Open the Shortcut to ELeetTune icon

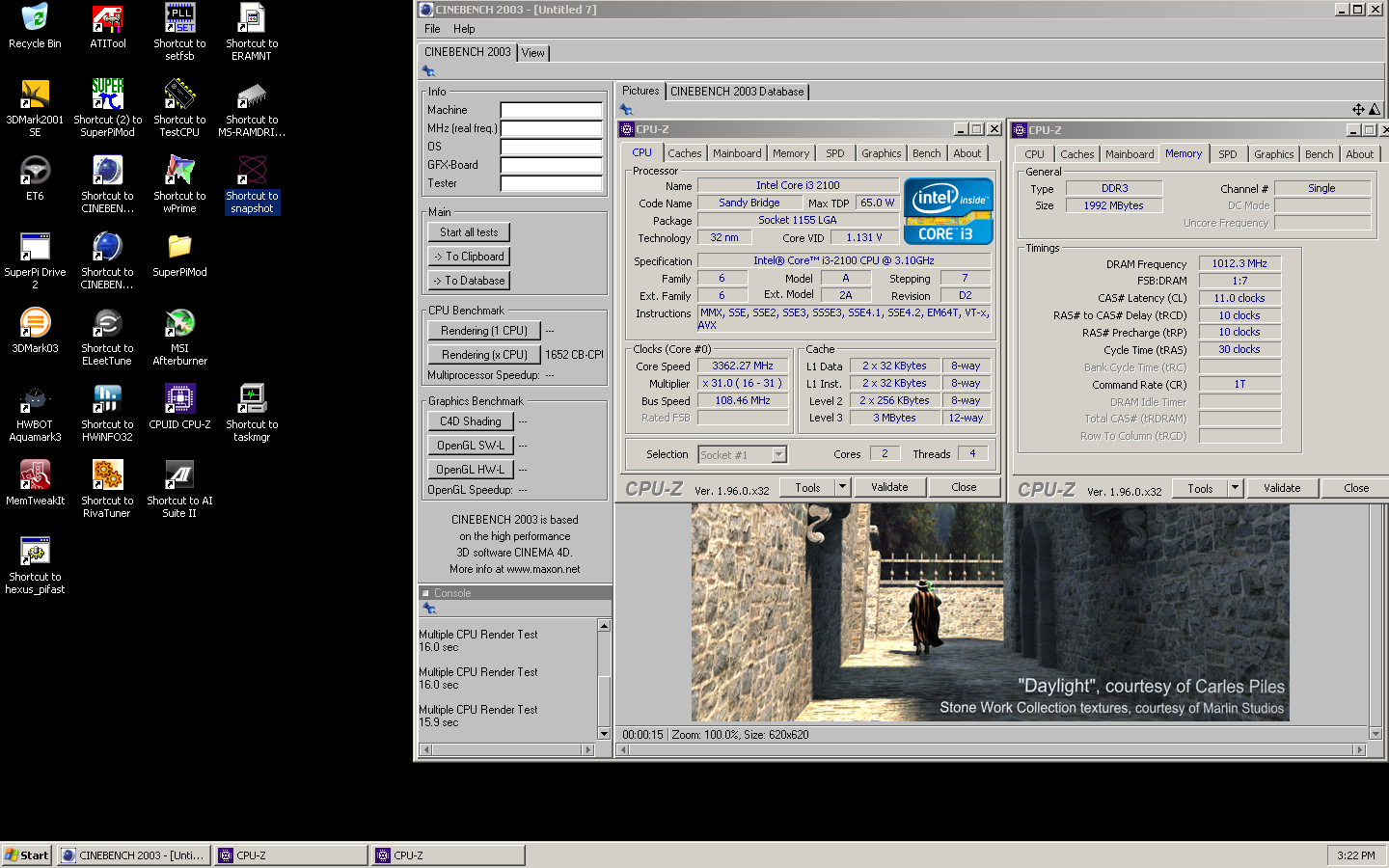[107, 337]
